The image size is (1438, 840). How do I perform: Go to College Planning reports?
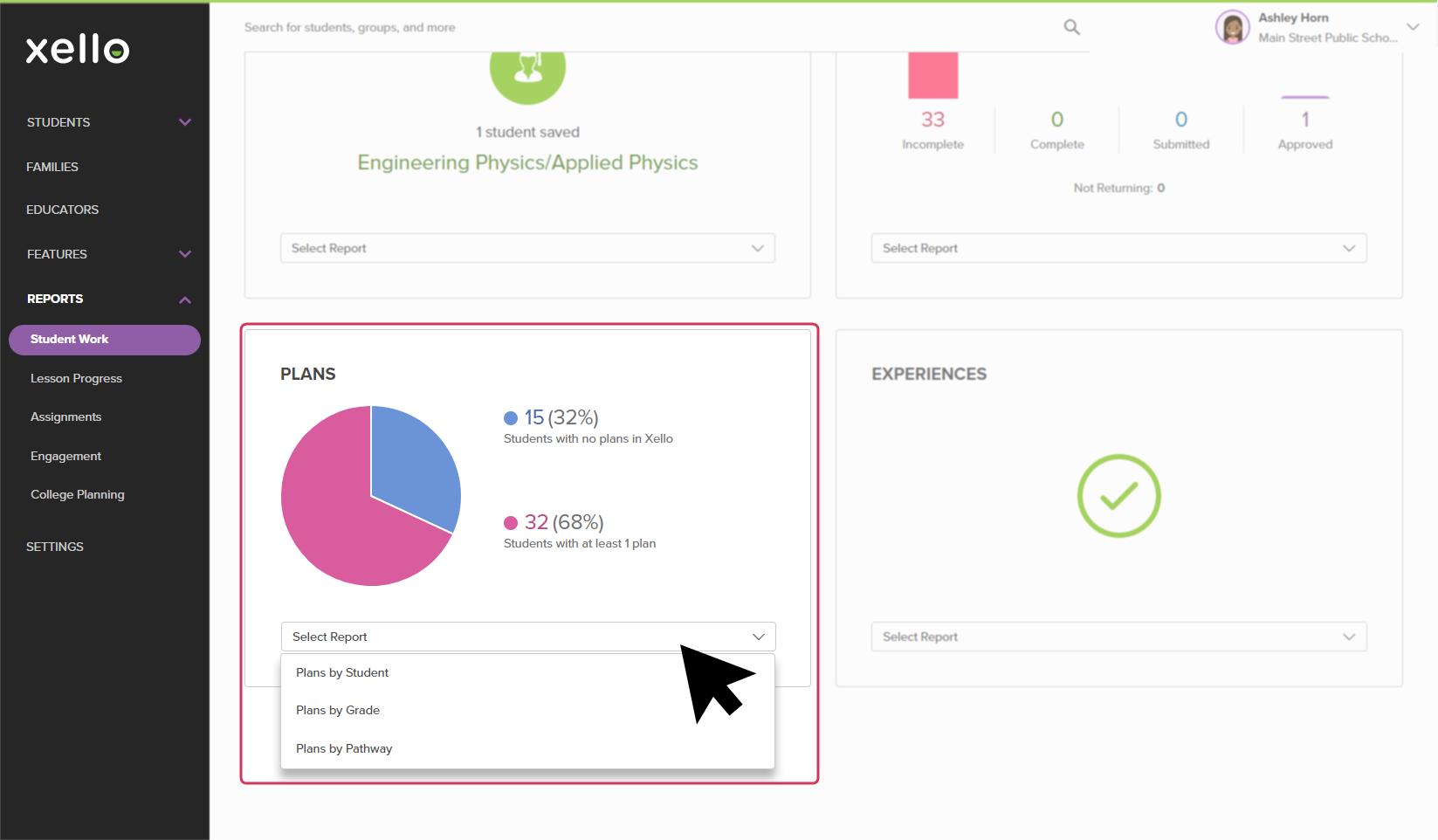78,494
